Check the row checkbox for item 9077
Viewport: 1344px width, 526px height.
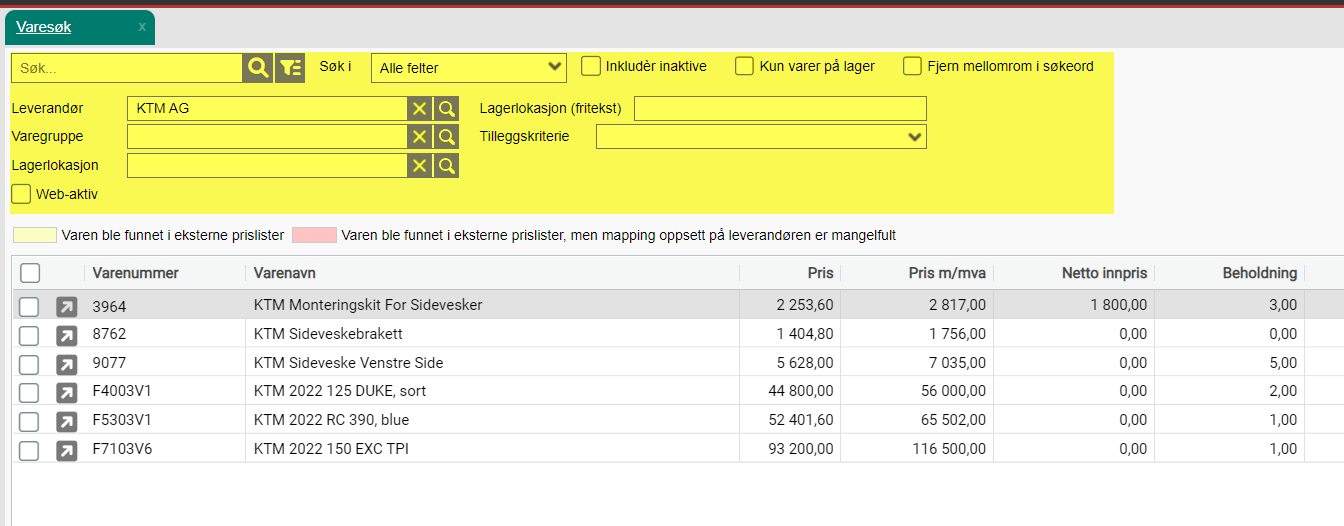[29, 363]
